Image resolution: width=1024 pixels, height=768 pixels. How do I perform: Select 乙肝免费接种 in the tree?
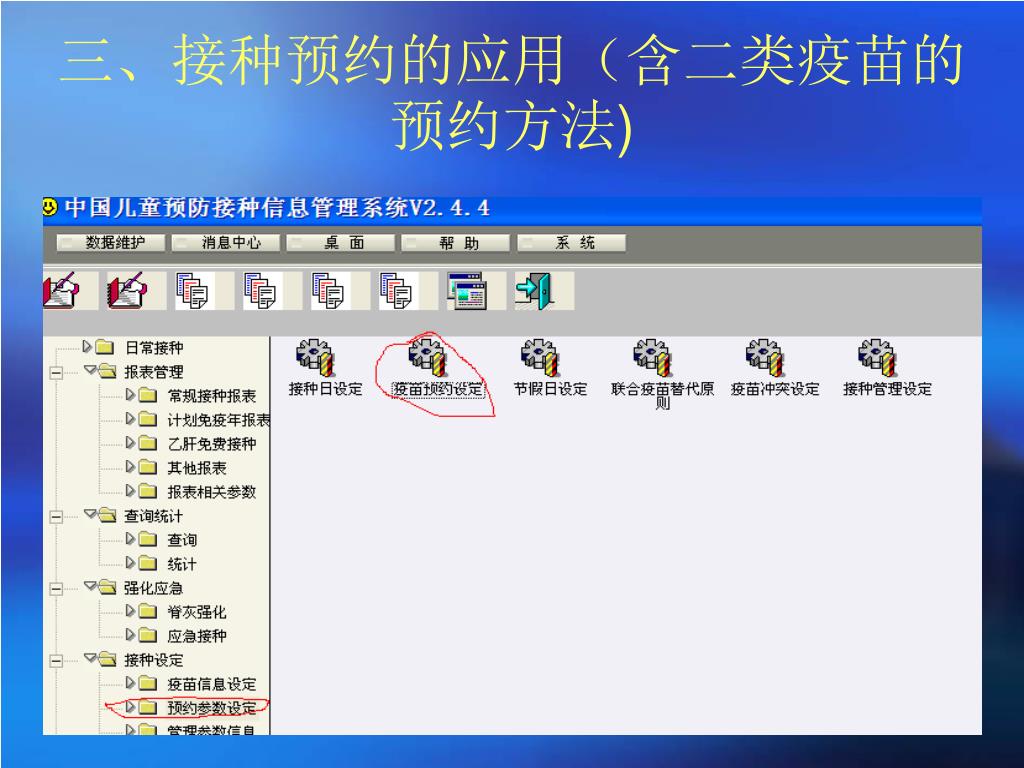click(212, 445)
